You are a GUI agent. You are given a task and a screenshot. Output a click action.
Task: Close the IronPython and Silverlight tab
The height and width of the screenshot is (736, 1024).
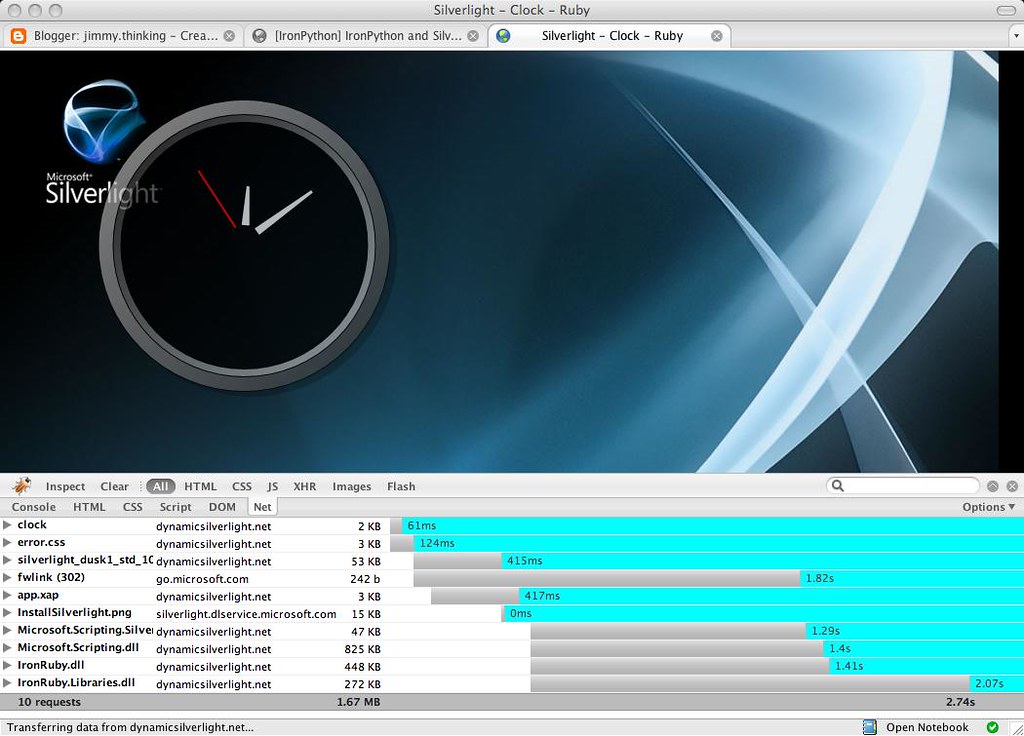click(473, 36)
